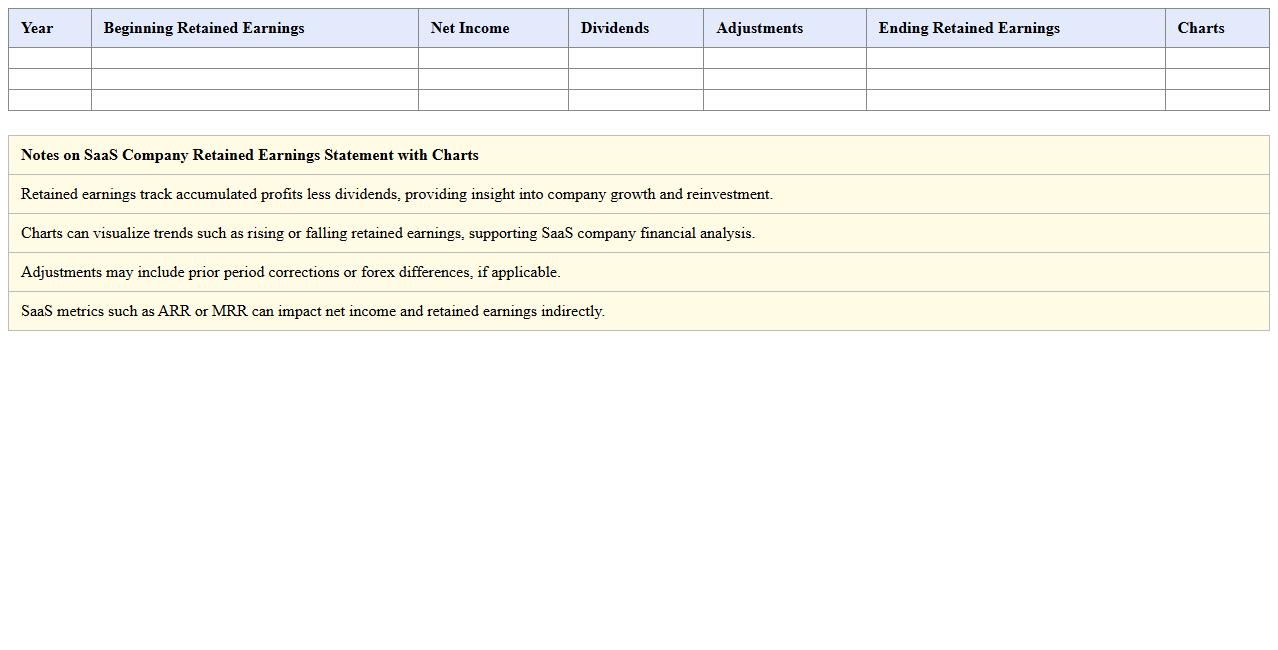Select the third empty row's Charts cell
The image size is (1278, 650).
(1217, 100)
